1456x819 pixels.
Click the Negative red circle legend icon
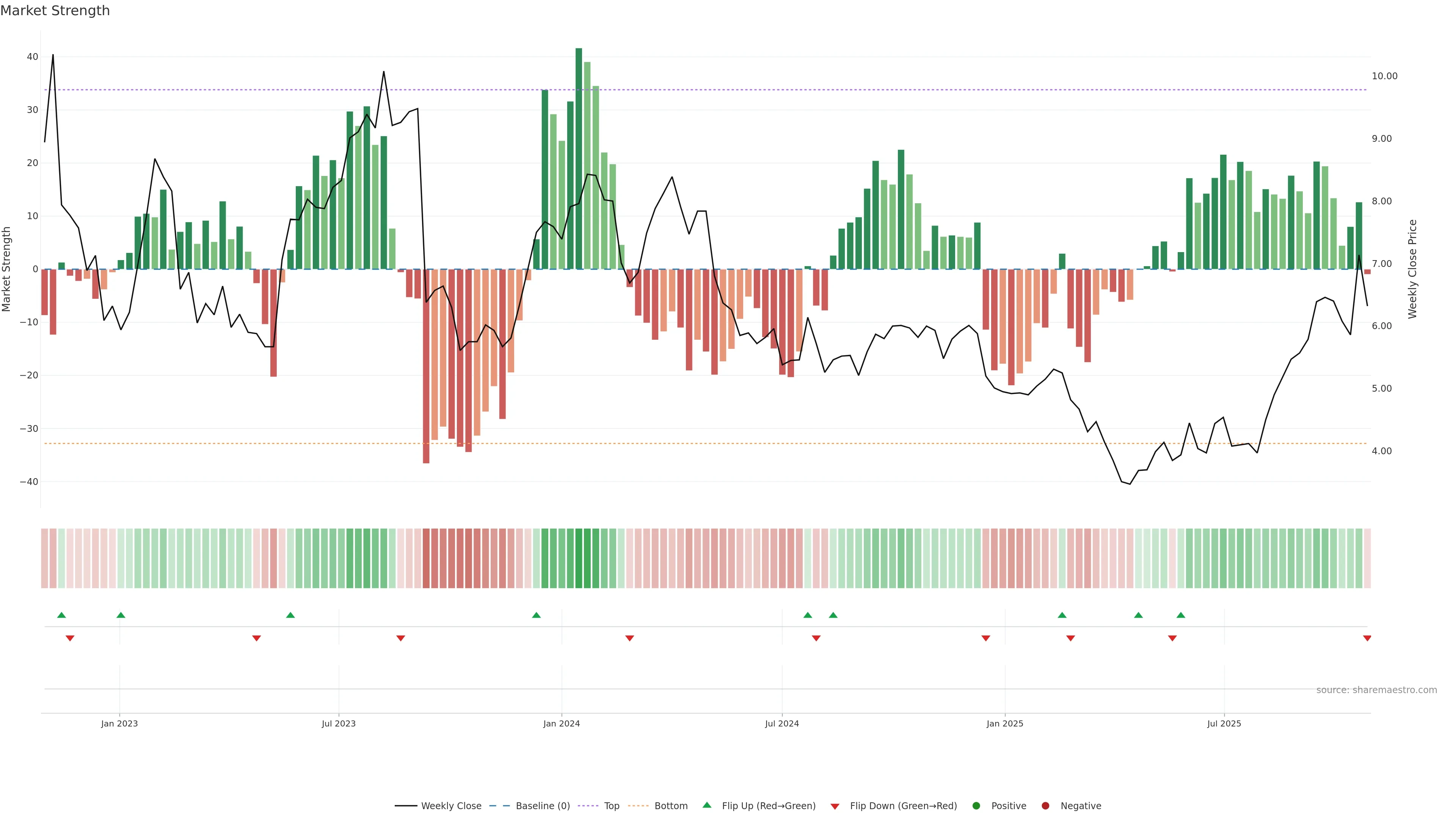pos(1045,806)
